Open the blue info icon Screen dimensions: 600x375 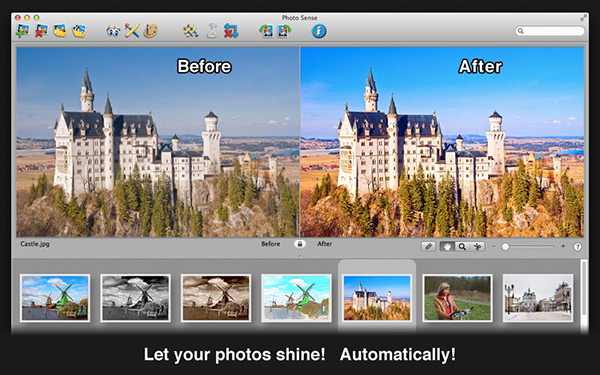pos(319,31)
